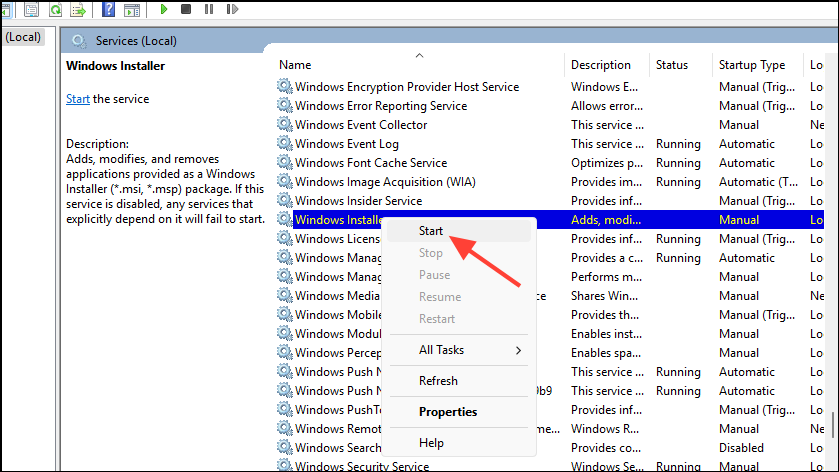Click the 'Windows R...' description cell
839x472 pixels.
tap(603, 429)
